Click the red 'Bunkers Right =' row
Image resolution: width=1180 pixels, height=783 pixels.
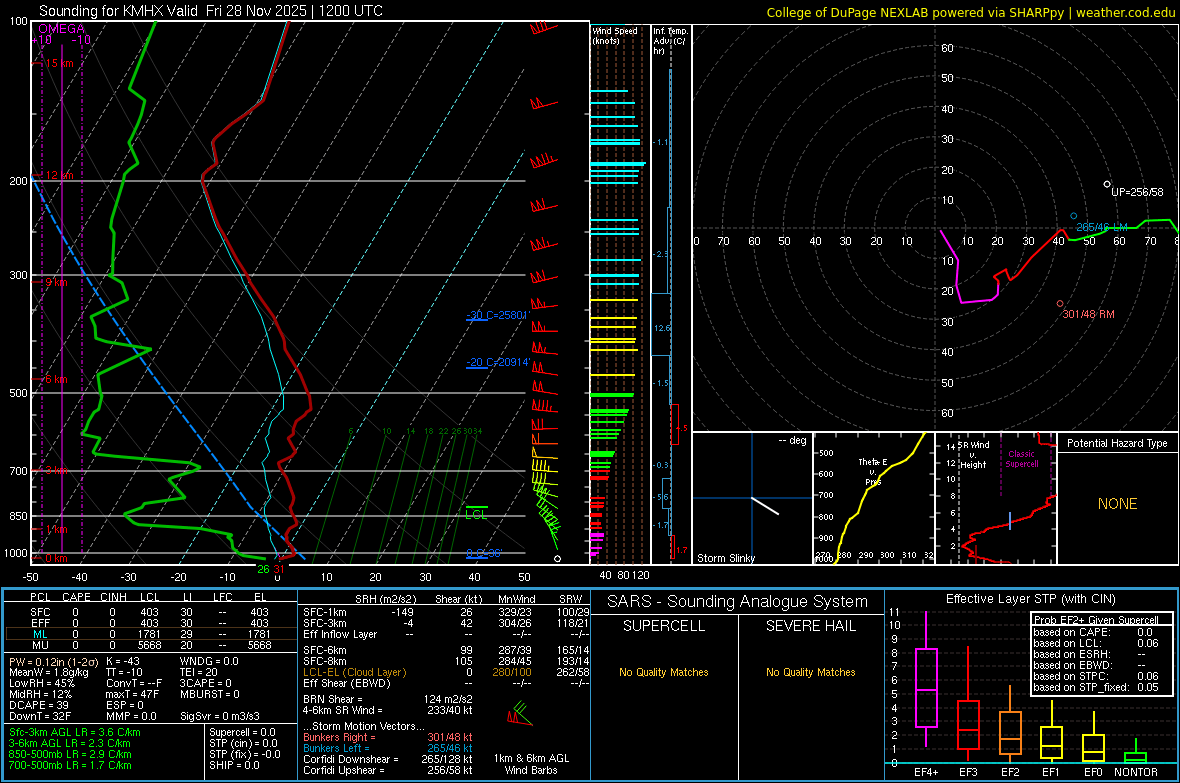tap(388, 737)
